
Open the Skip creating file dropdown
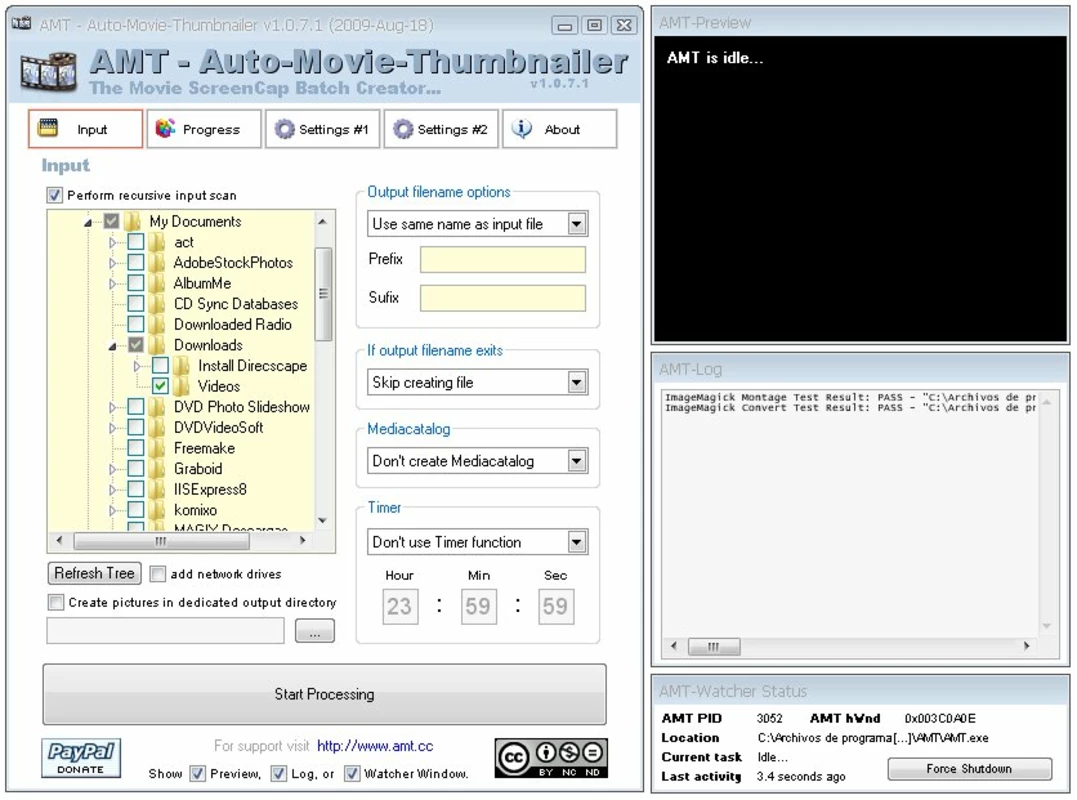pos(477,382)
